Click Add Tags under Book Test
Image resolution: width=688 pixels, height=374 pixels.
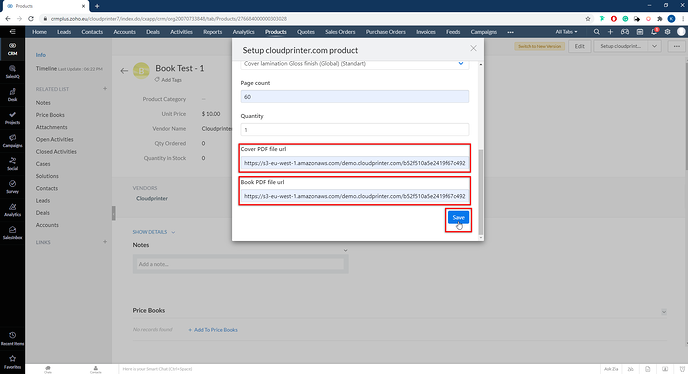[x=168, y=80]
